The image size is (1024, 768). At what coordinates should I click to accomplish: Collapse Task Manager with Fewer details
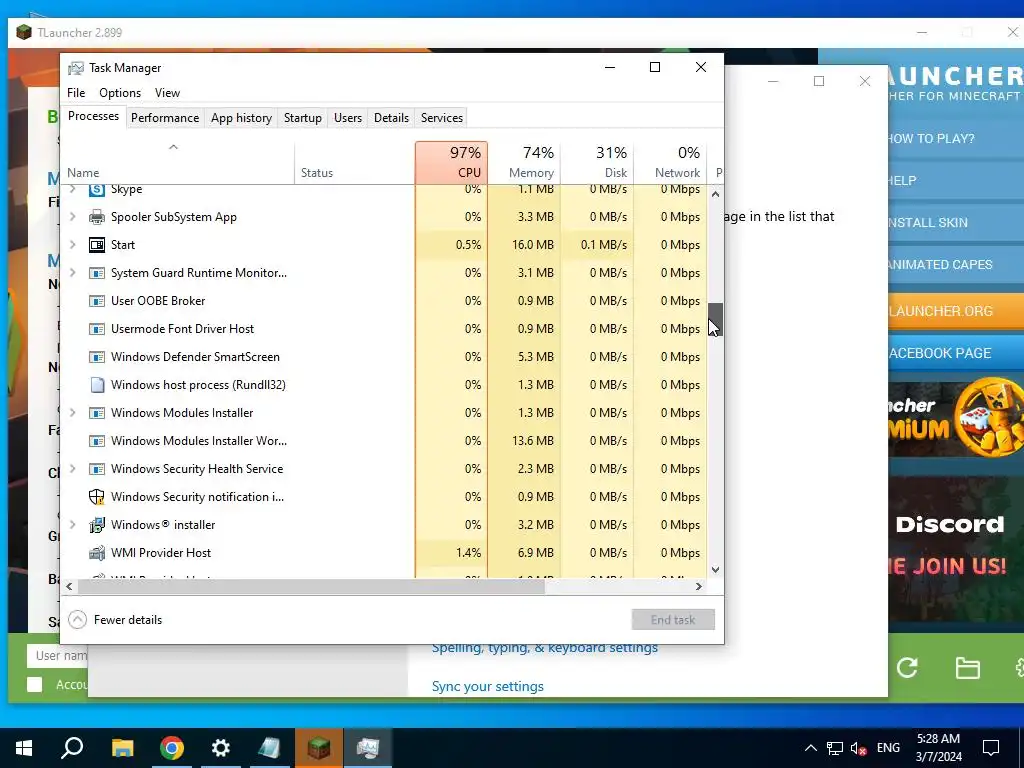pos(116,620)
